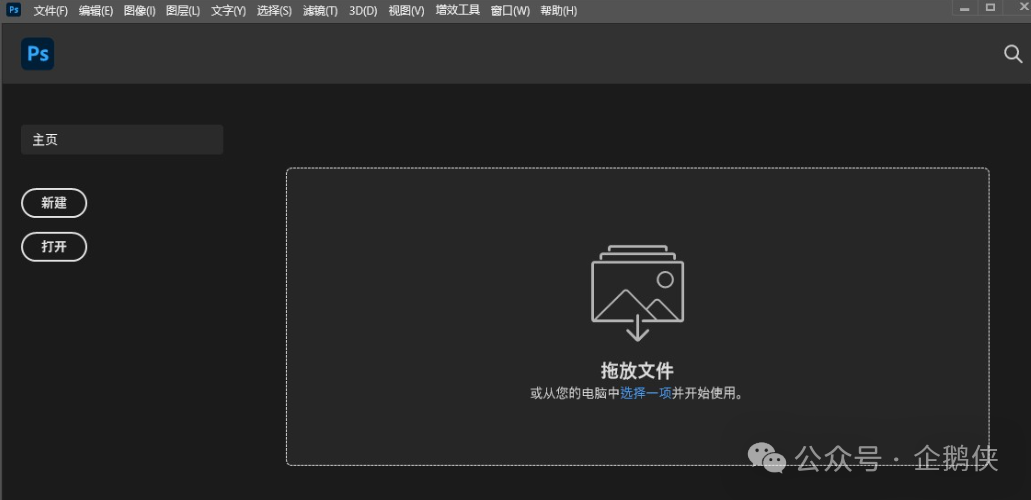Click the Photoshop Ps home logo icon
This screenshot has height=500, width=1031.
pyautogui.click(x=37, y=54)
